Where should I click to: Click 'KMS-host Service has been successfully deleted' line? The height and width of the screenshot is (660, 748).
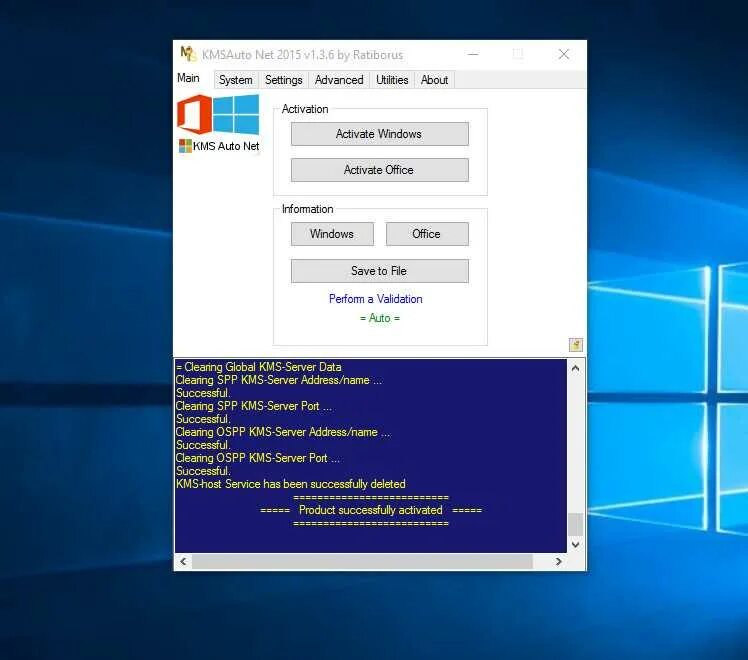(291, 484)
